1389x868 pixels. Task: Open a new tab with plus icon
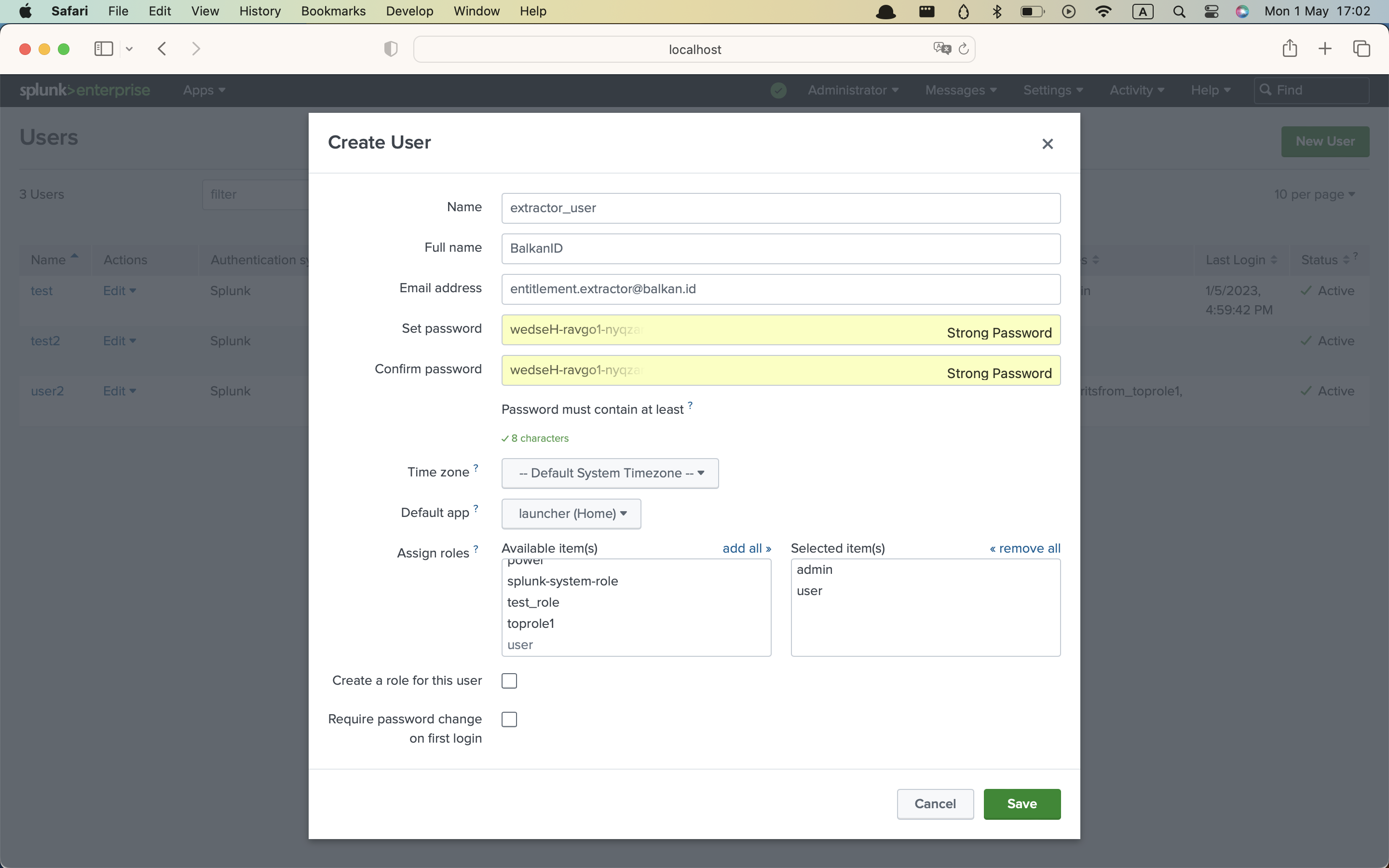coord(1325,49)
